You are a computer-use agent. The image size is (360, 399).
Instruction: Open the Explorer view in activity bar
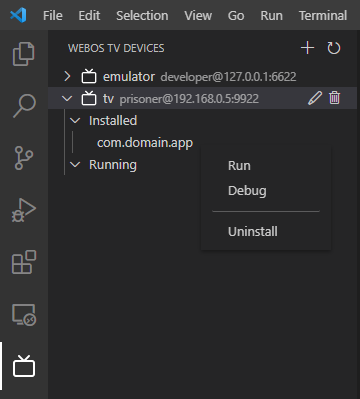(x=24, y=54)
